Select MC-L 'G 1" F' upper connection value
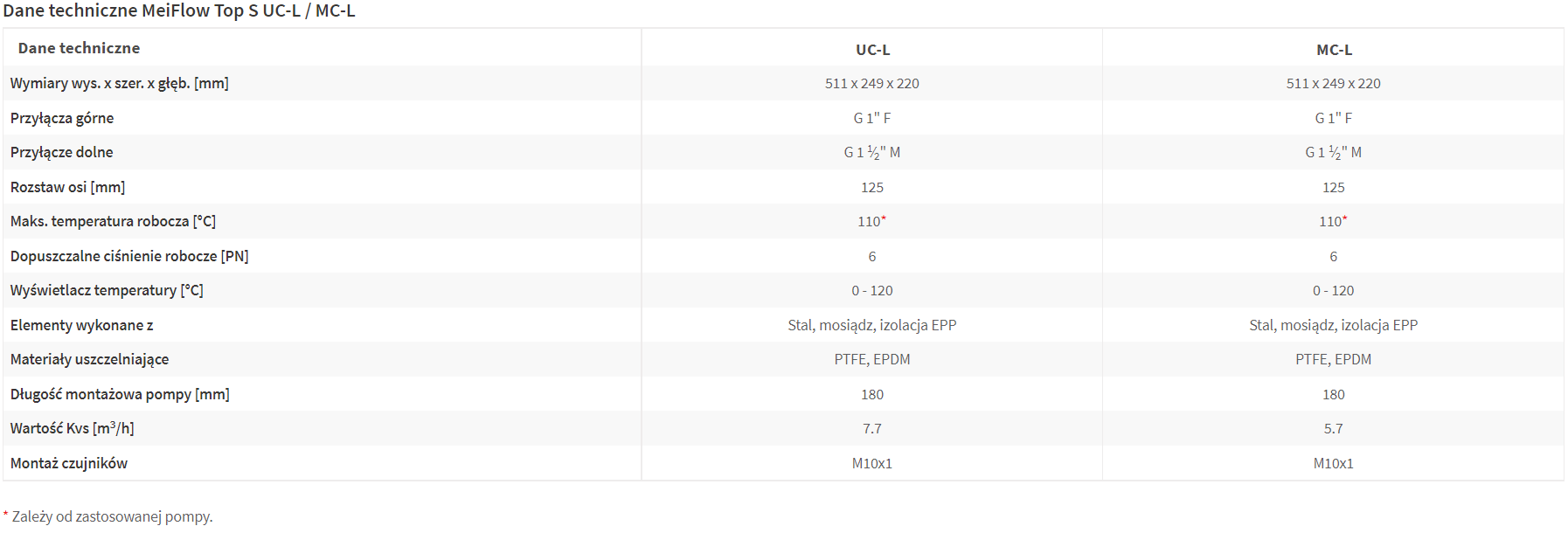 point(1334,118)
